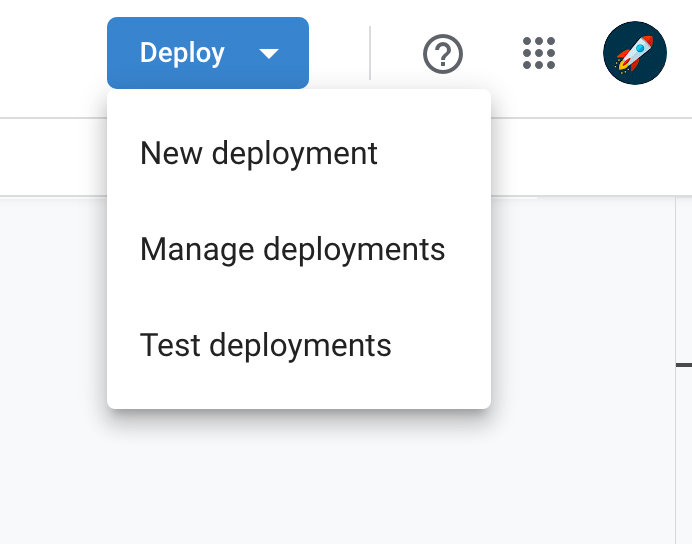View existing deployments via Manage deployments
This screenshot has height=544, width=692.
pos(292,249)
